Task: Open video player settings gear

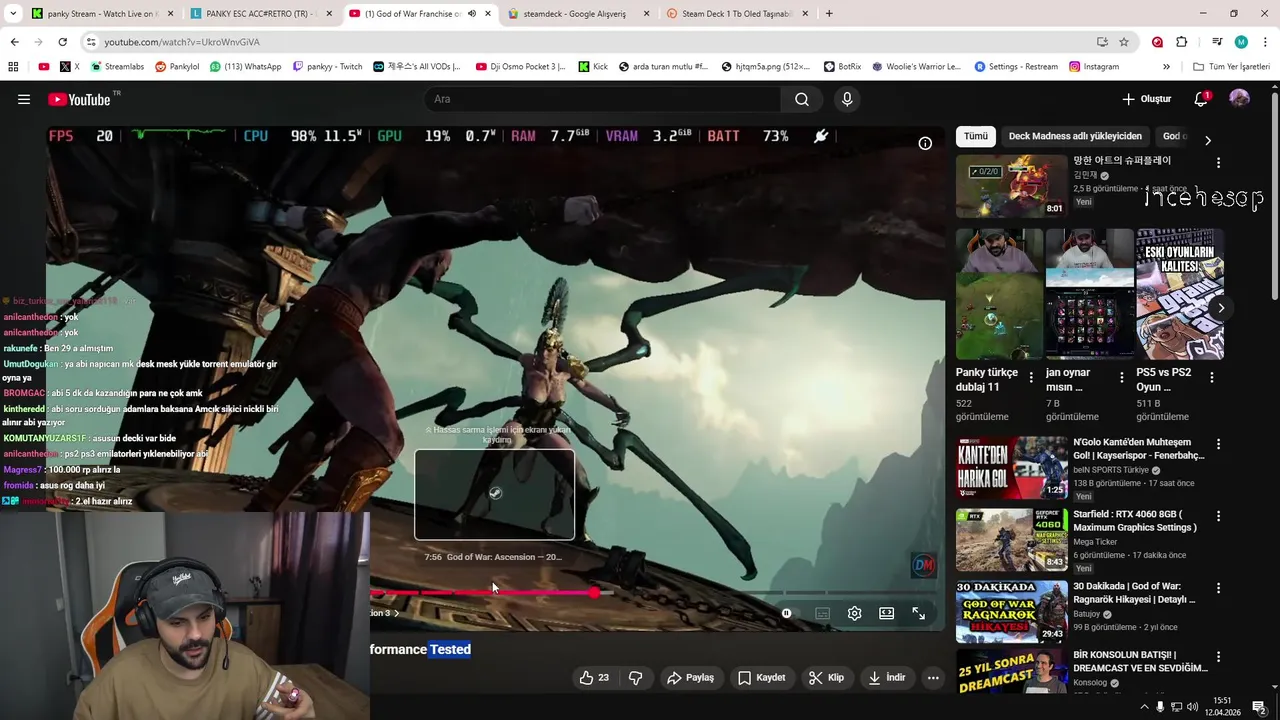Action: 854,613
